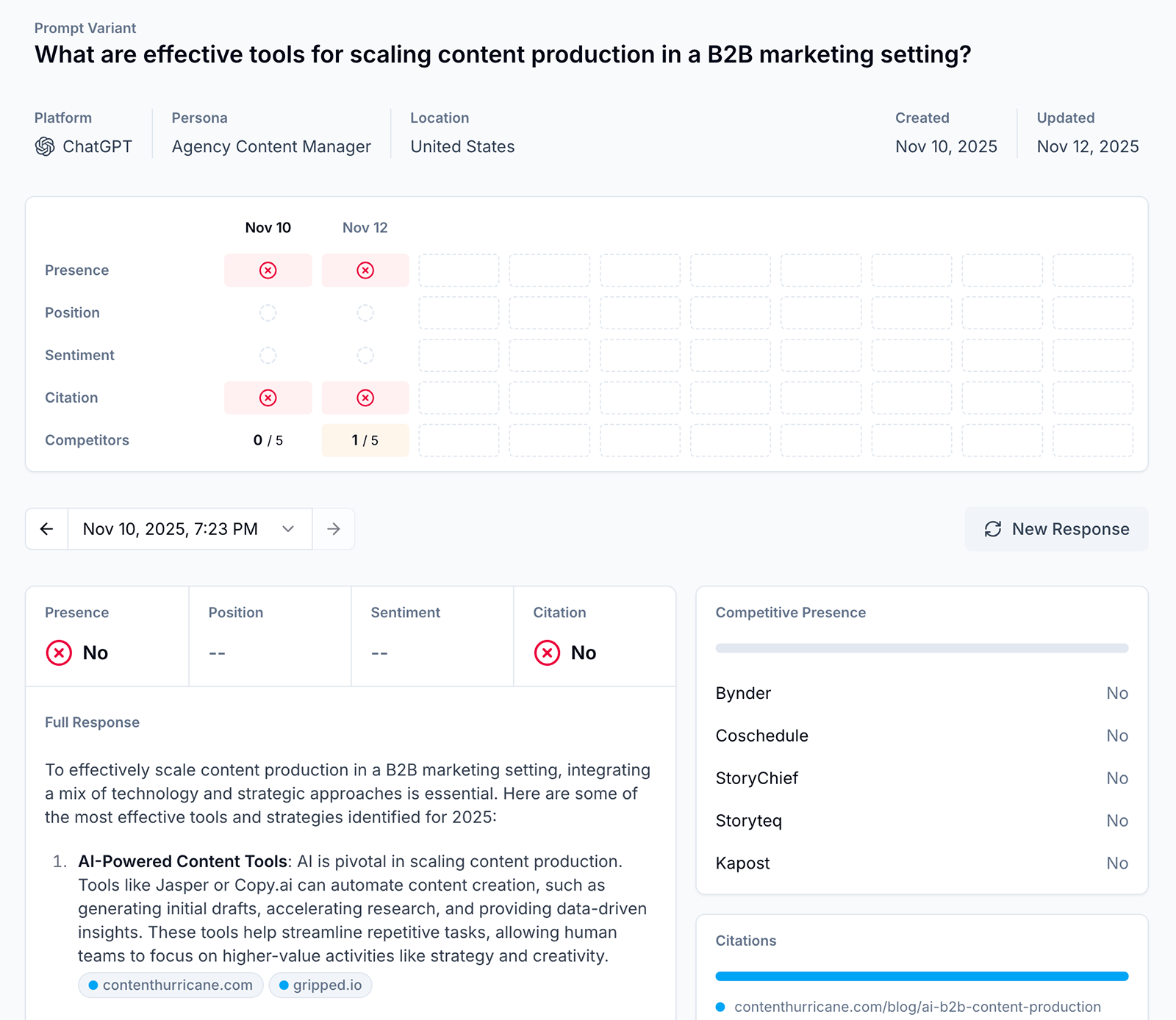Click the Competitive Presence panel heading

pos(791,613)
